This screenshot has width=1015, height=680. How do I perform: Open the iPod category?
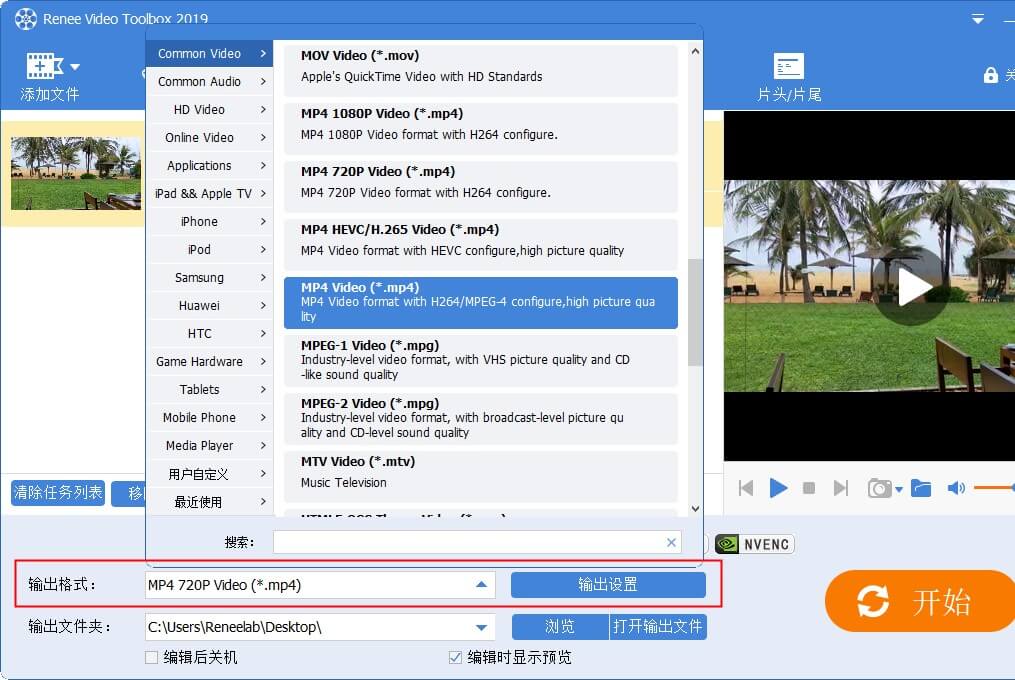click(x=210, y=249)
